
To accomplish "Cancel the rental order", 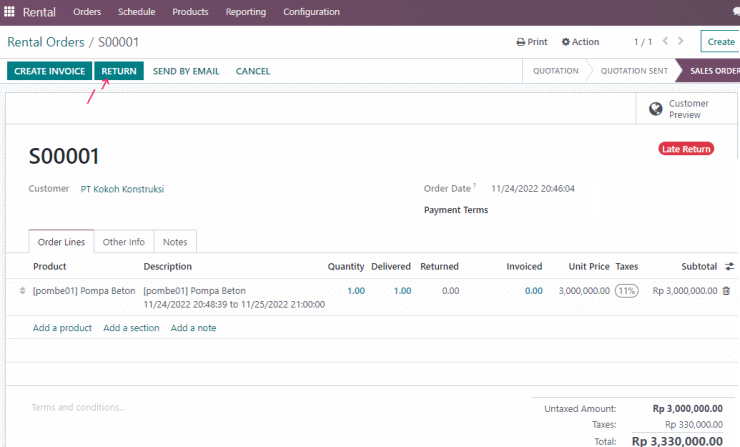I will [253, 71].
